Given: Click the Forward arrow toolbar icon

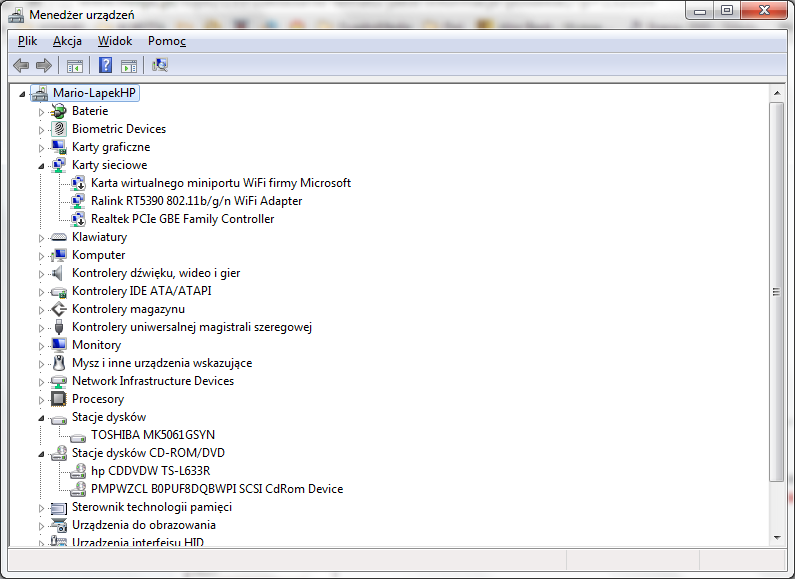Looking at the screenshot, I should pos(44,65).
